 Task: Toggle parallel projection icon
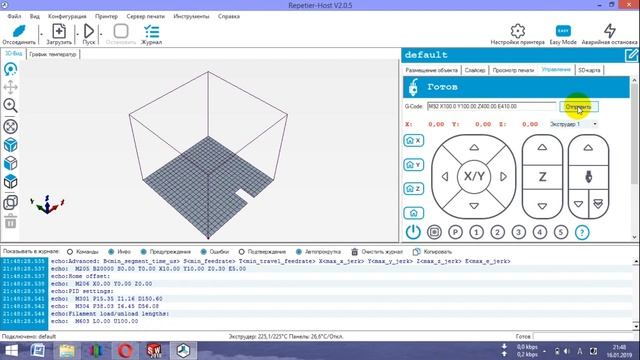pyautogui.click(x=11, y=202)
